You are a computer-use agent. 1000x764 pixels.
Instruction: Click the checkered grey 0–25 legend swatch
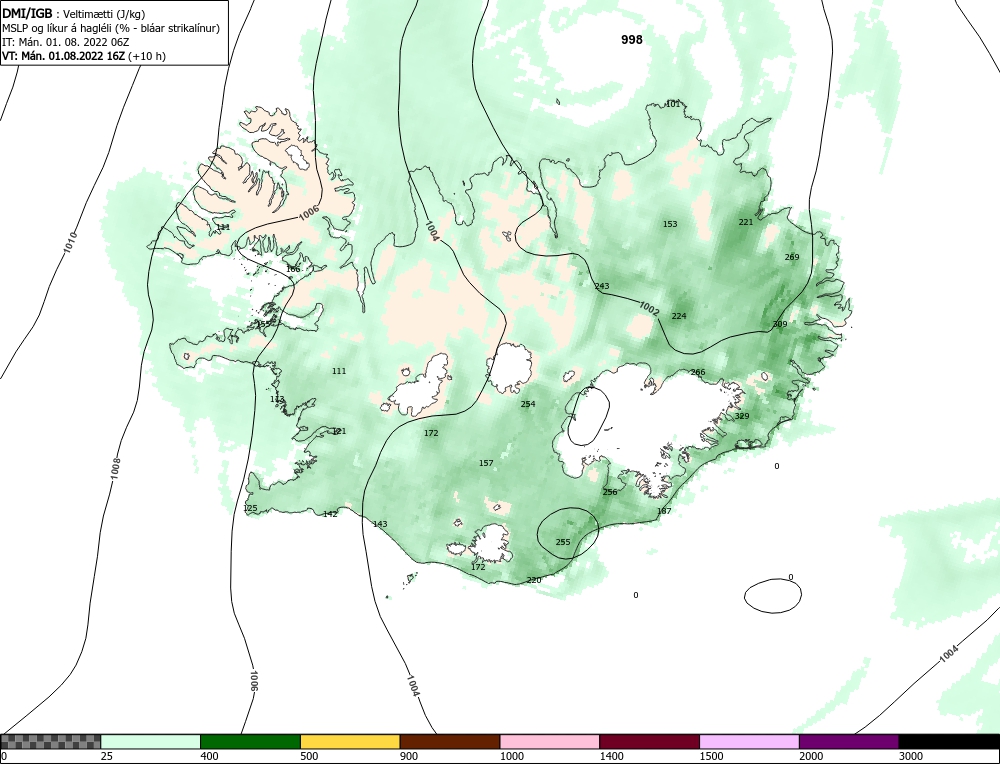click(x=50, y=741)
